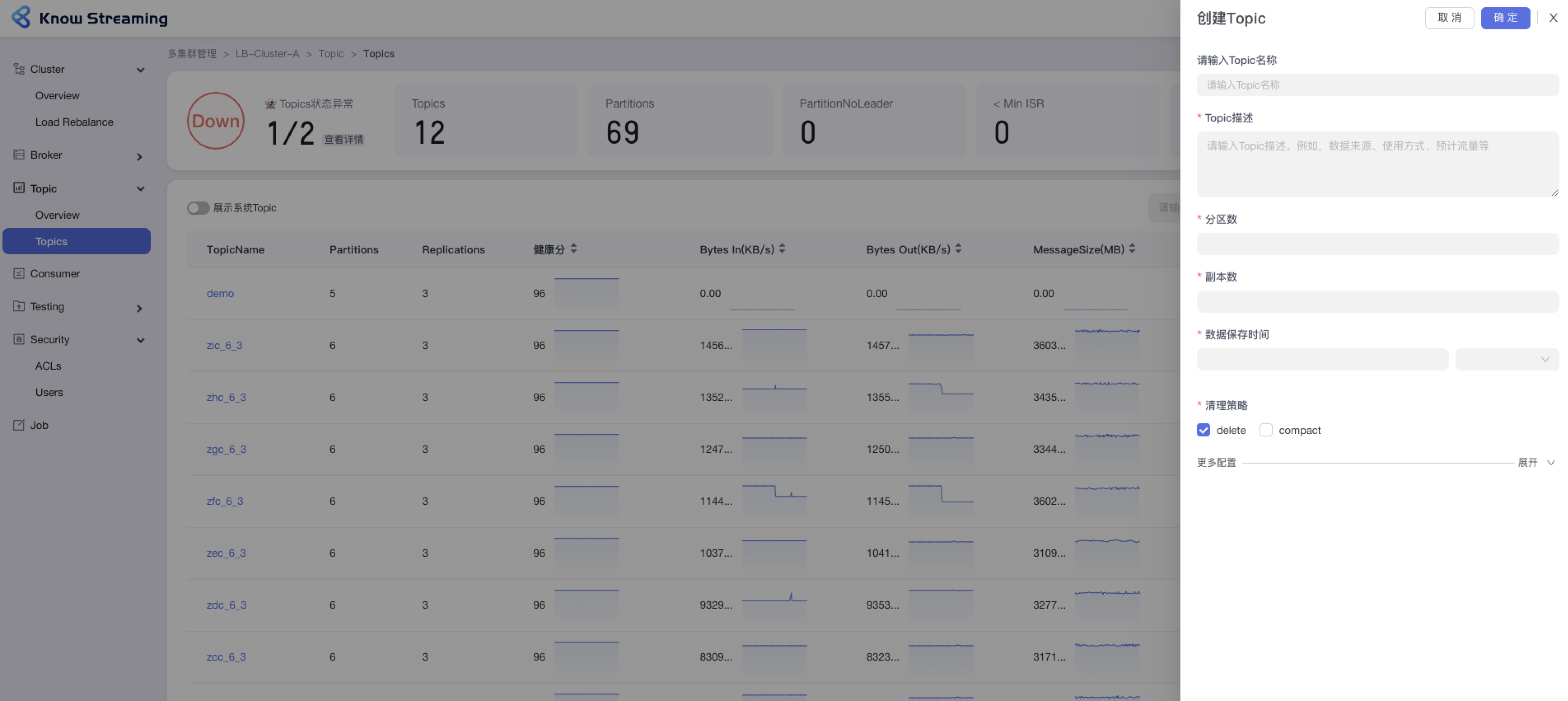Sort by 健康分 column arrows
Image resolution: width=1568 pixels, height=701 pixels.
tap(573, 249)
